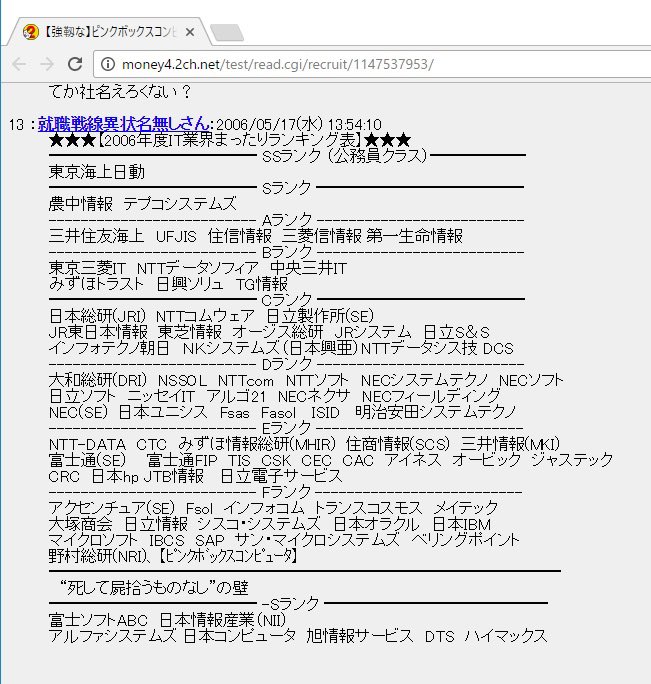Click 富士通FIP text

tap(182, 461)
